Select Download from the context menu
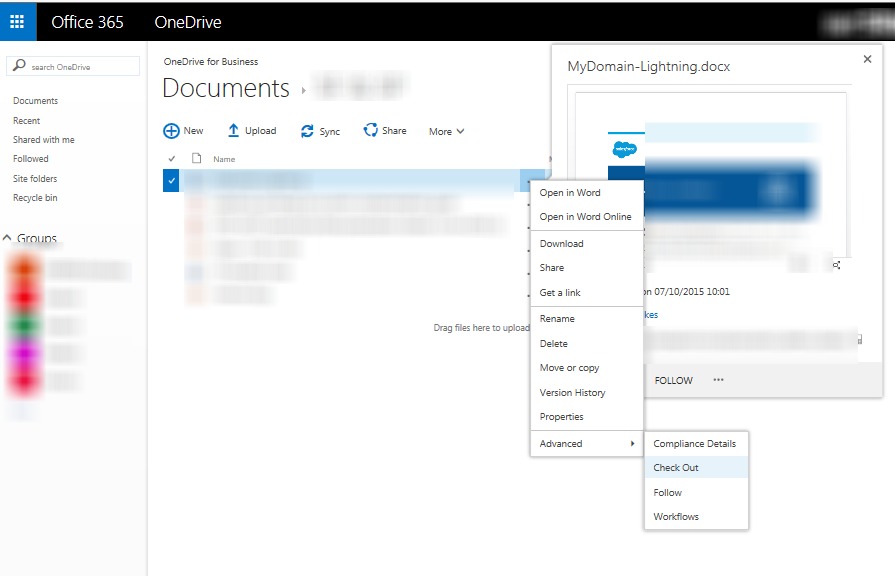Screen dimensions: 895x576 [x=561, y=243]
